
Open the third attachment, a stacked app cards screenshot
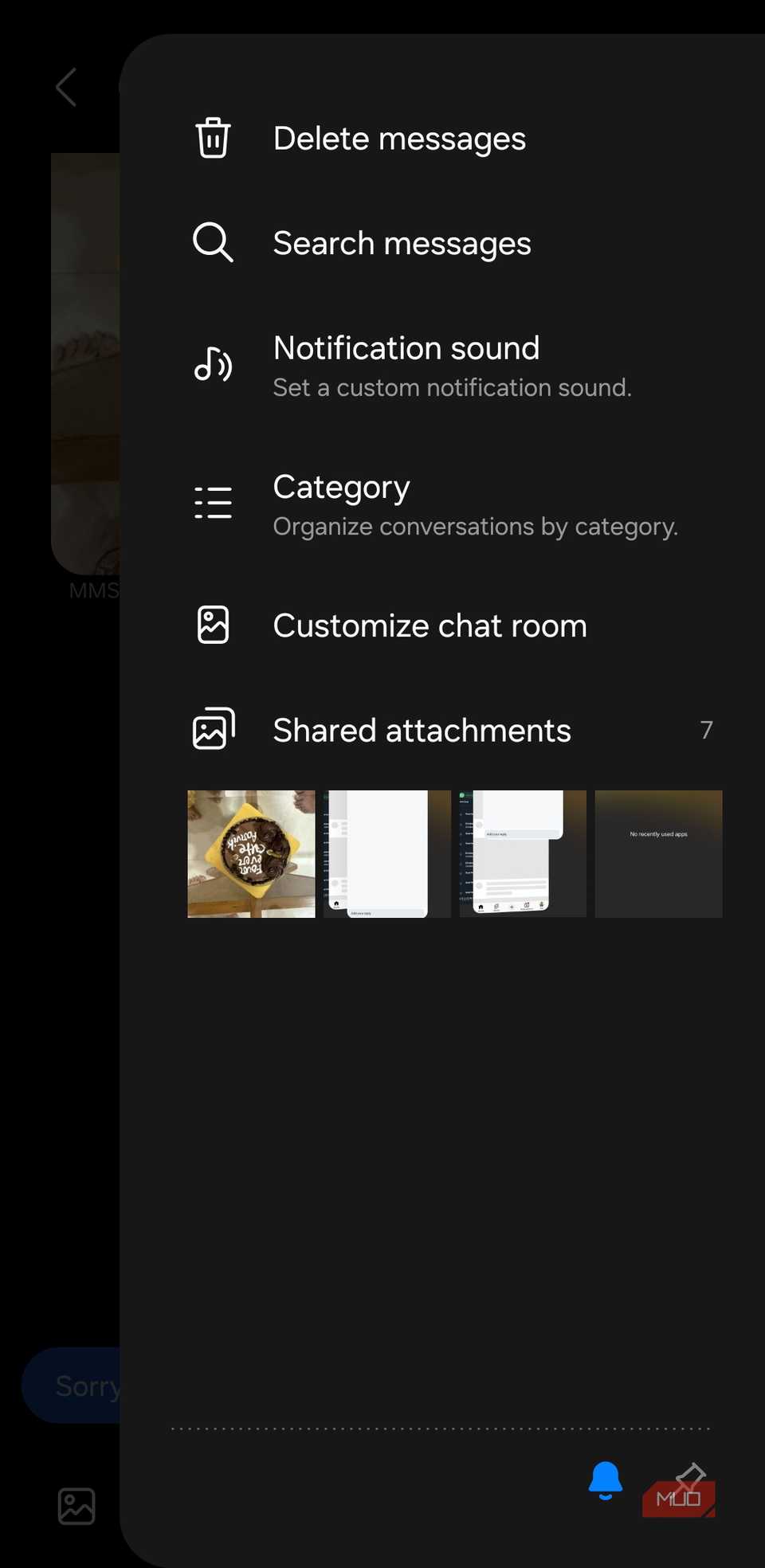tap(523, 854)
